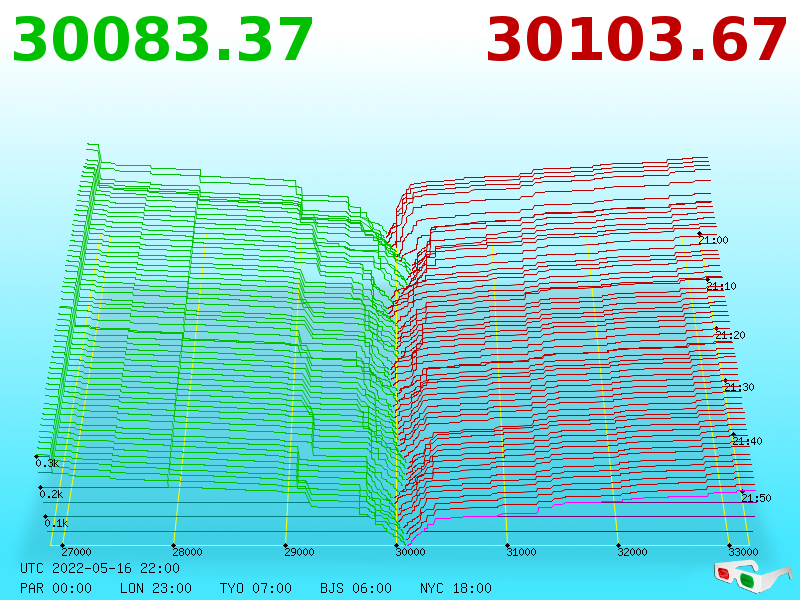Click the 21:30 time axis marker
This screenshot has width=800, height=600.
point(739,387)
